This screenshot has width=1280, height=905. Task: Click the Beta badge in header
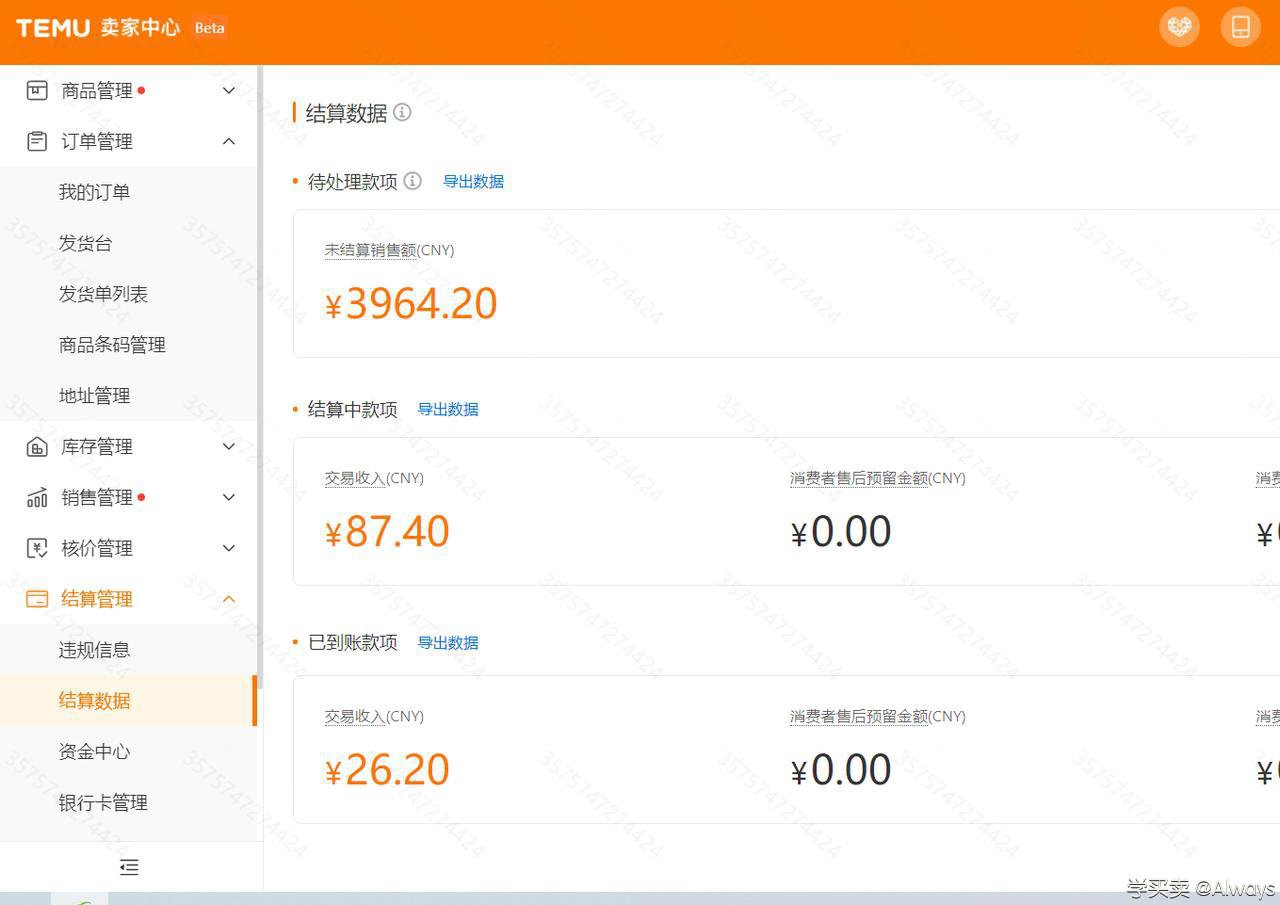(x=210, y=28)
